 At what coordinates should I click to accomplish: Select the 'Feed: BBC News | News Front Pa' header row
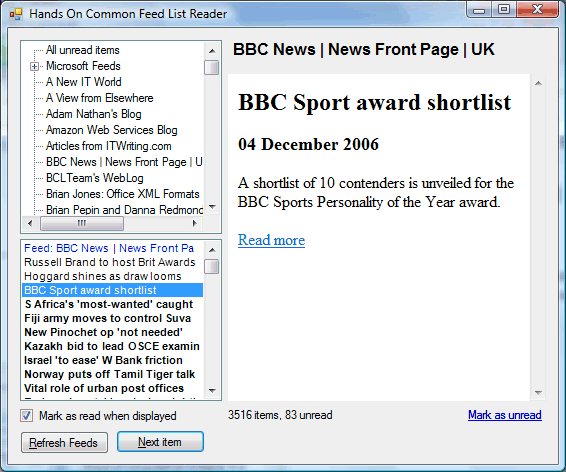112,248
